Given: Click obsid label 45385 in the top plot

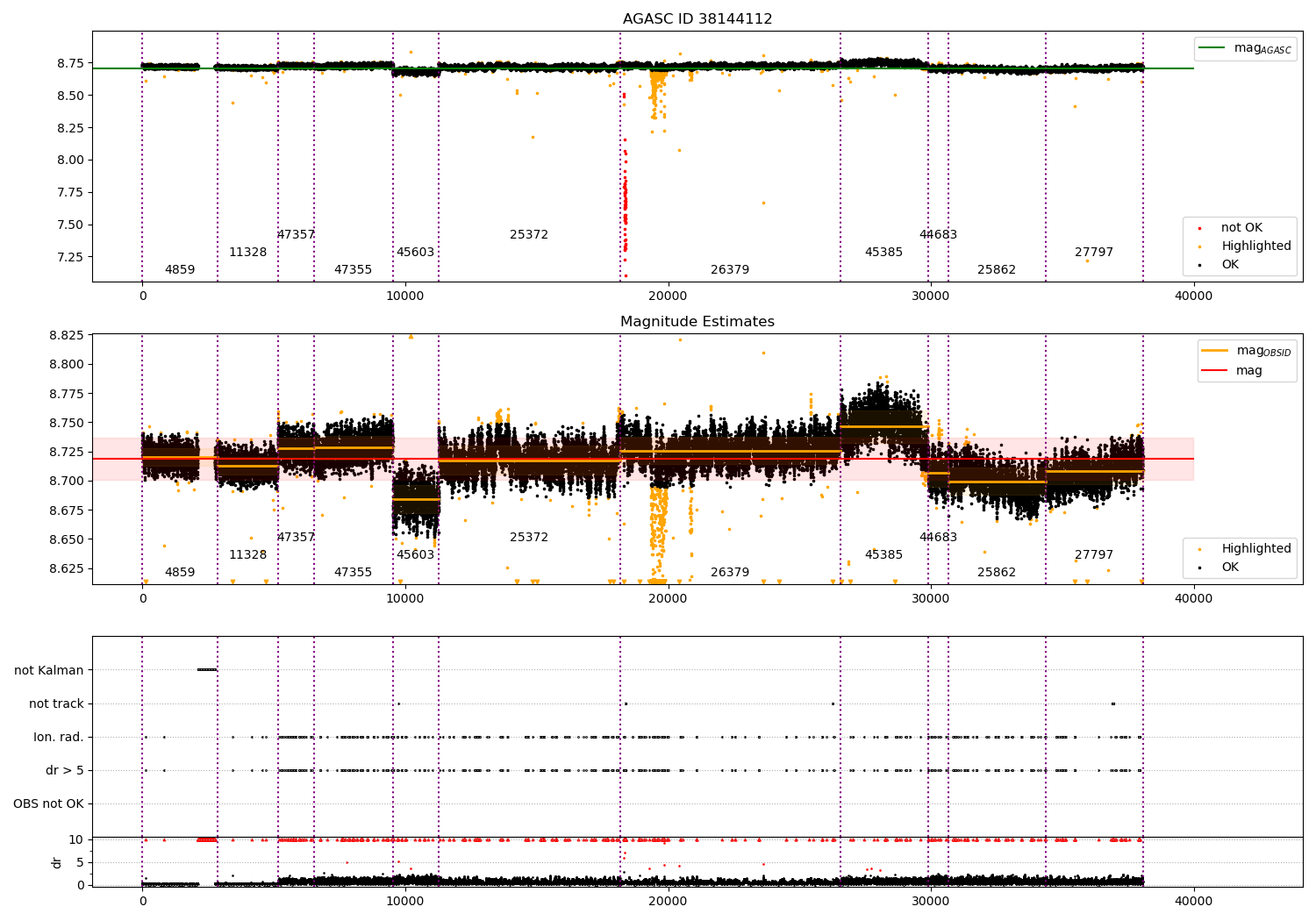Looking at the screenshot, I should (x=883, y=253).
